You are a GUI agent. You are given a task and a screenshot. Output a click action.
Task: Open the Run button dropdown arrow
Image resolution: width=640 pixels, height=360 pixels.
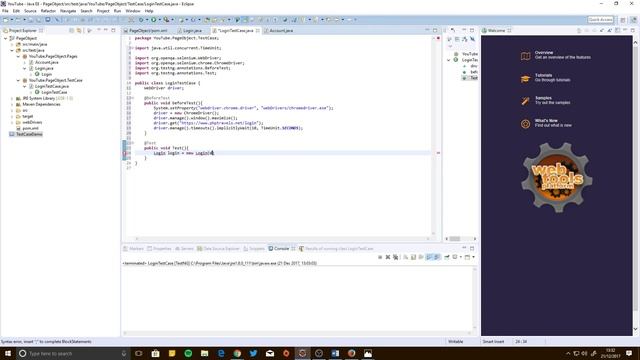pyautogui.click(x=159, y=20)
